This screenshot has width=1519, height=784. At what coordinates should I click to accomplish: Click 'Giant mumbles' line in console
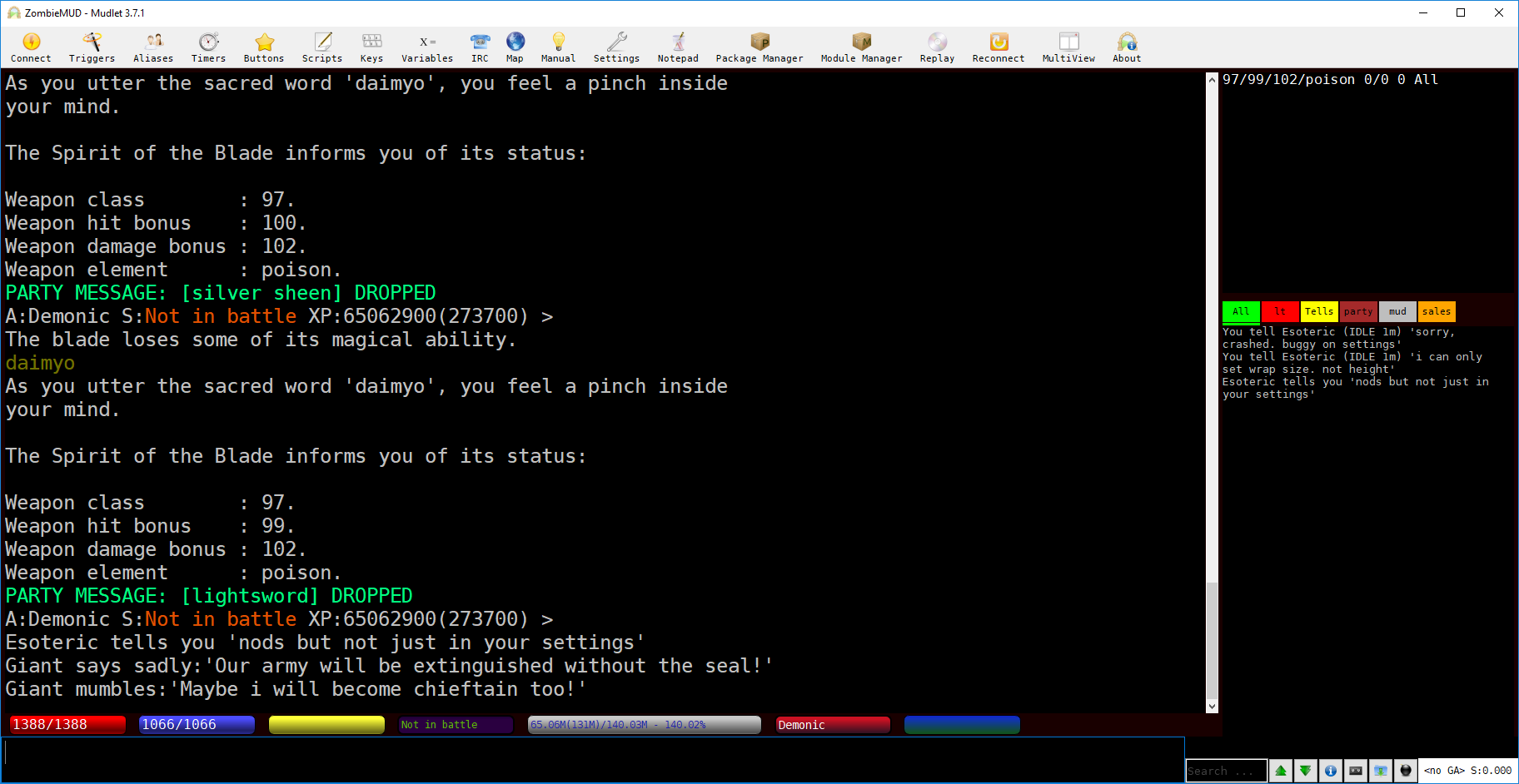pyautogui.click(x=296, y=689)
